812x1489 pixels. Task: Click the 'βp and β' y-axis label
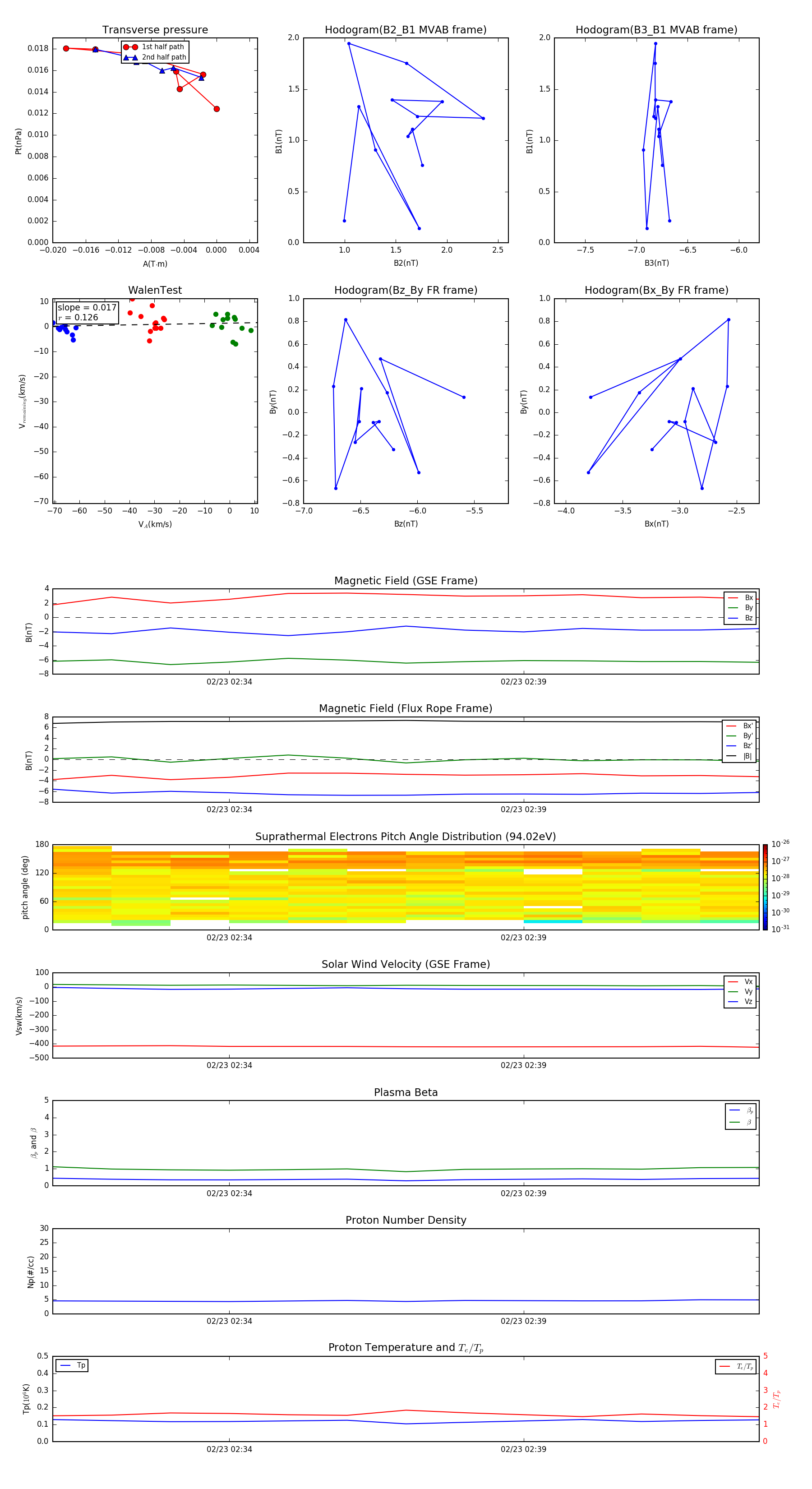click(x=33, y=1143)
